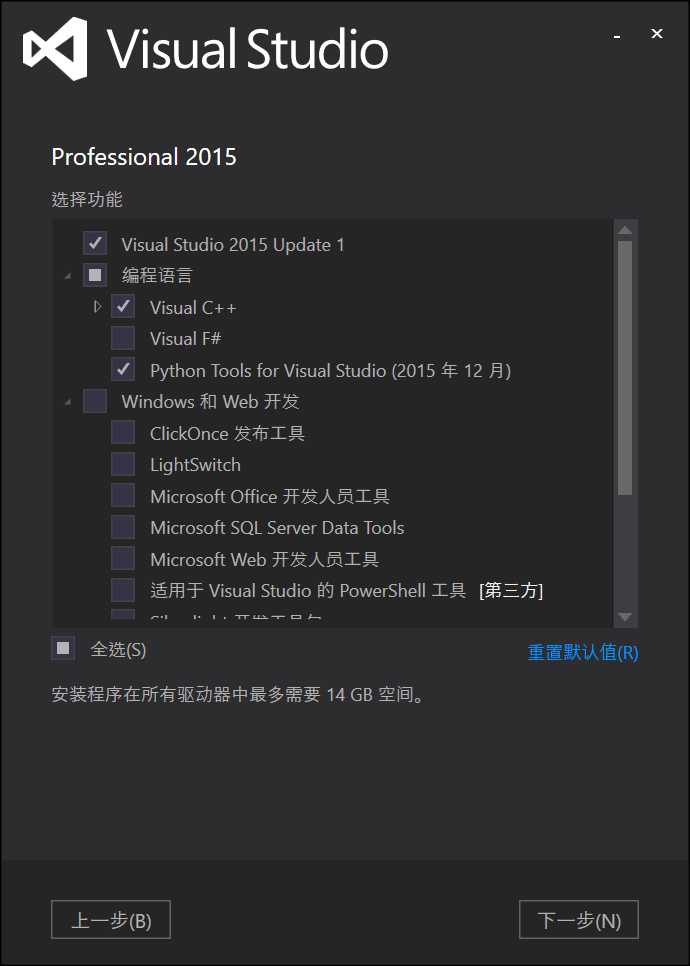Expand the Visual C++ tree node
The image size is (690, 966).
coord(97,306)
